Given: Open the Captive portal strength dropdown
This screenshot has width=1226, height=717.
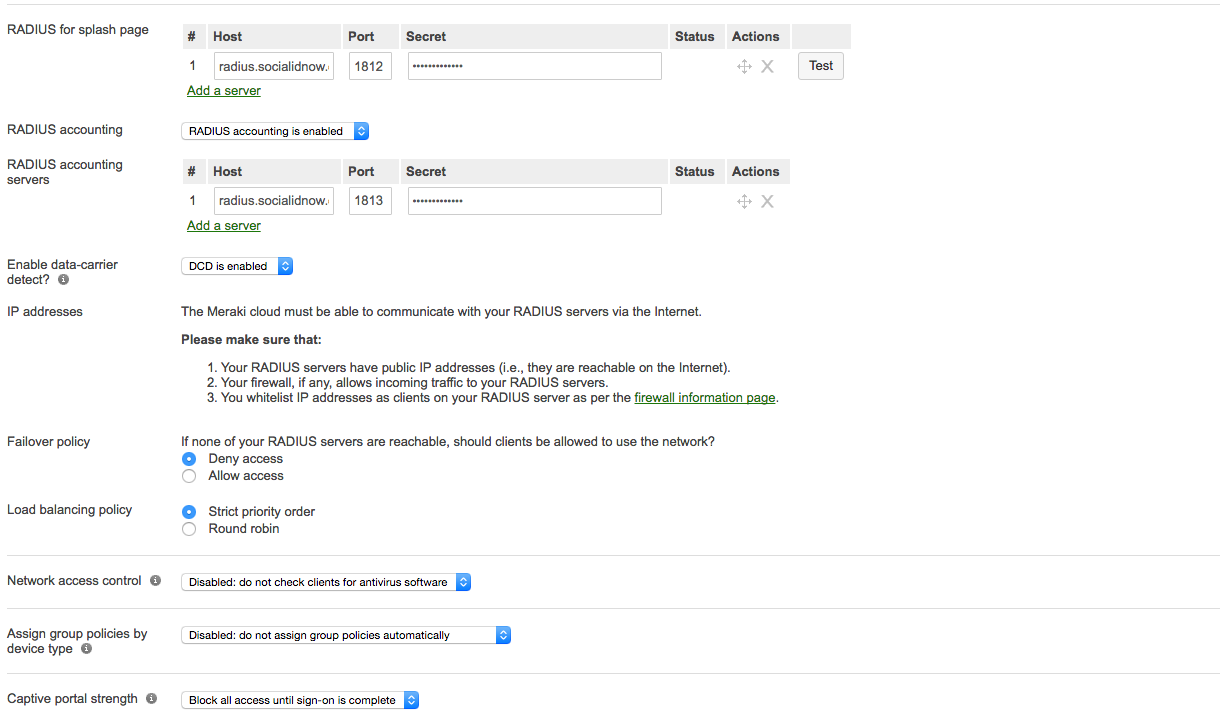Looking at the screenshot, I should pyautogui.click(x=299, y=699).
